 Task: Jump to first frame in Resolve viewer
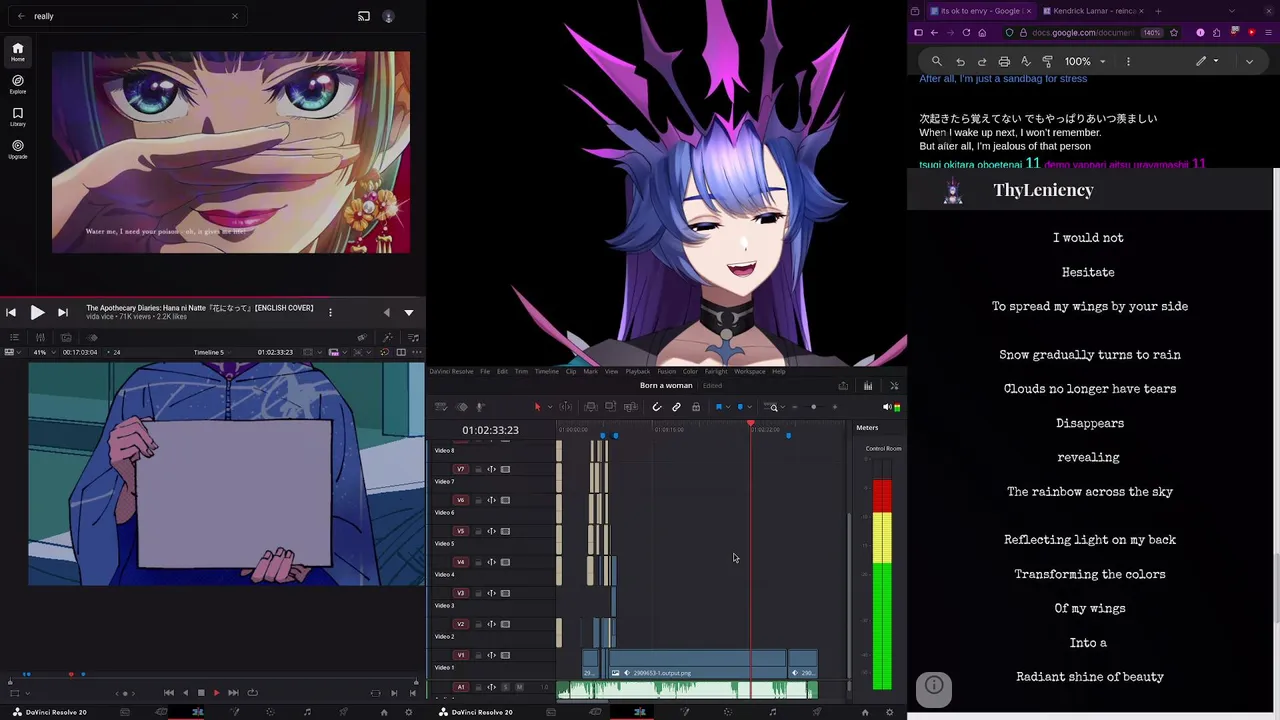coord(169,692)
